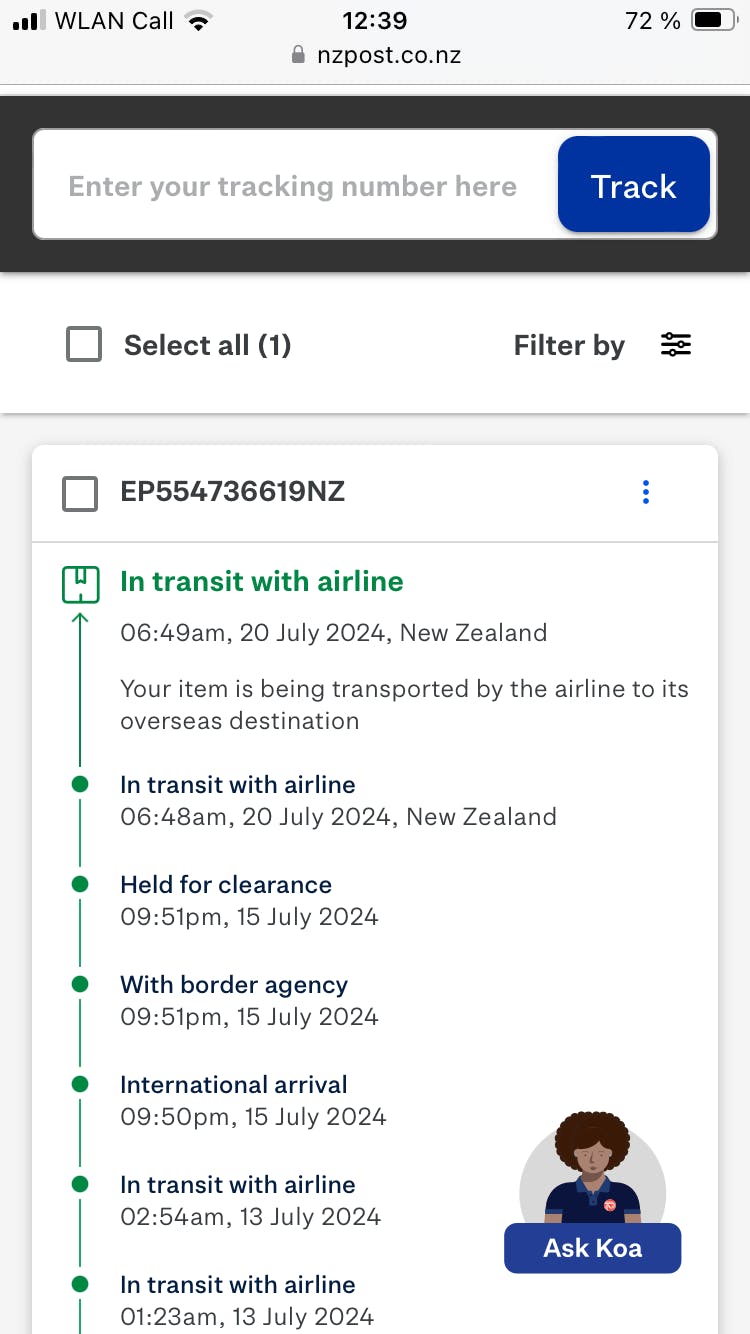Open tracking number EP554736619NZ details
The image size is (750, 1334).
click(x=233, y=492)
